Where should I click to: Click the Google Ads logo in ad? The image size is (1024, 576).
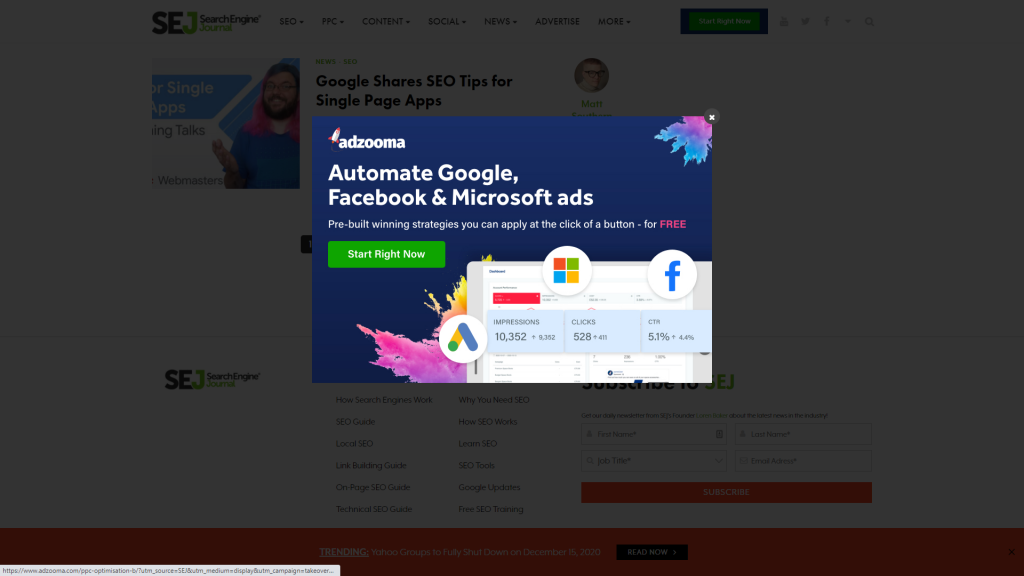462,338
